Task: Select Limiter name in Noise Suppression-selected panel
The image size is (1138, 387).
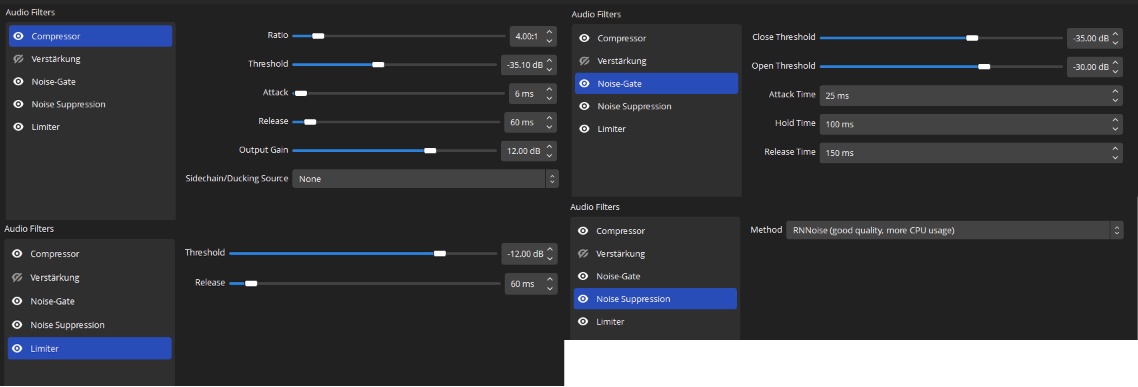Action: tap(610, 322)
